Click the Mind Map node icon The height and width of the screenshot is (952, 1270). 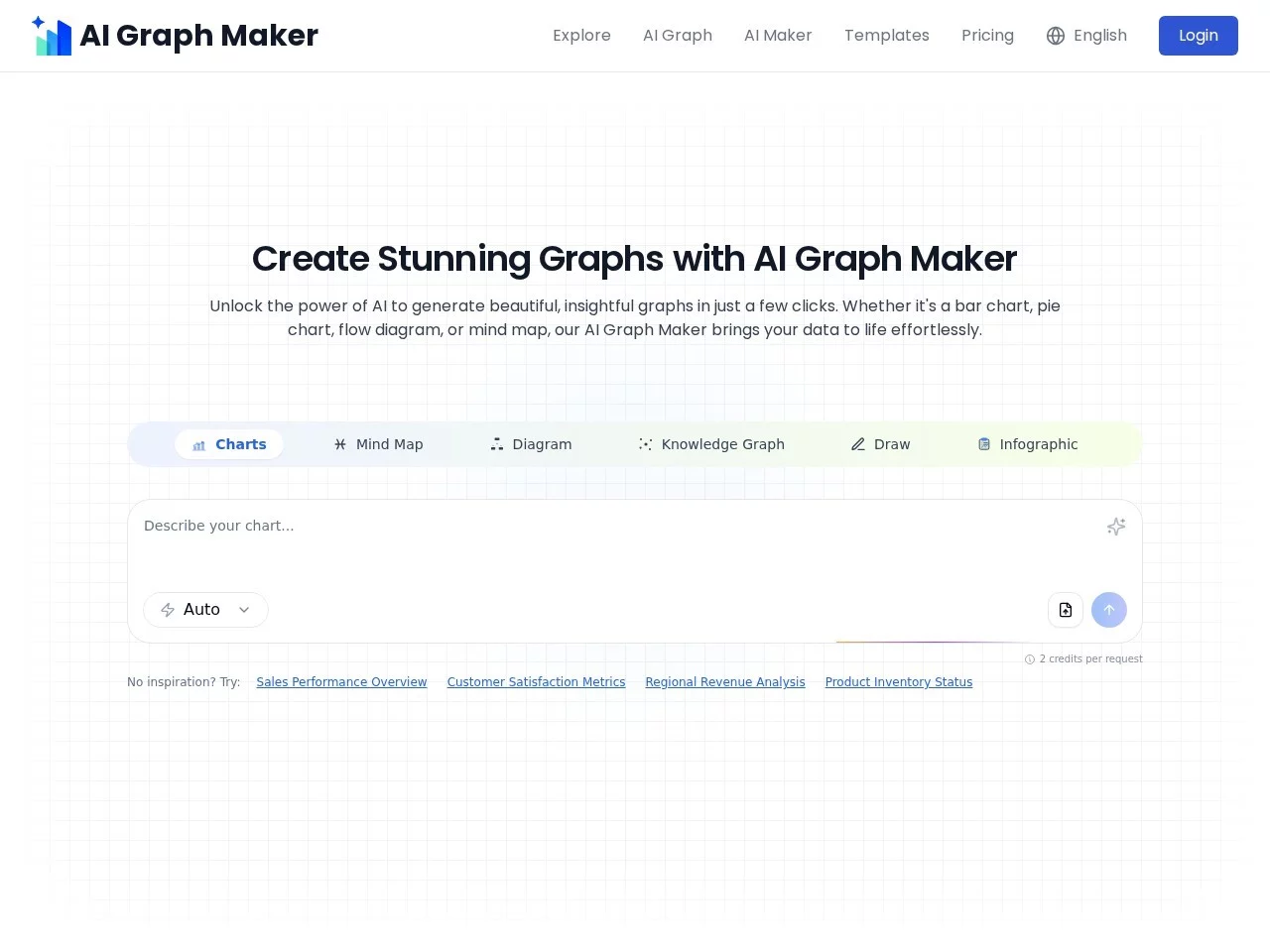click(338, 444)
